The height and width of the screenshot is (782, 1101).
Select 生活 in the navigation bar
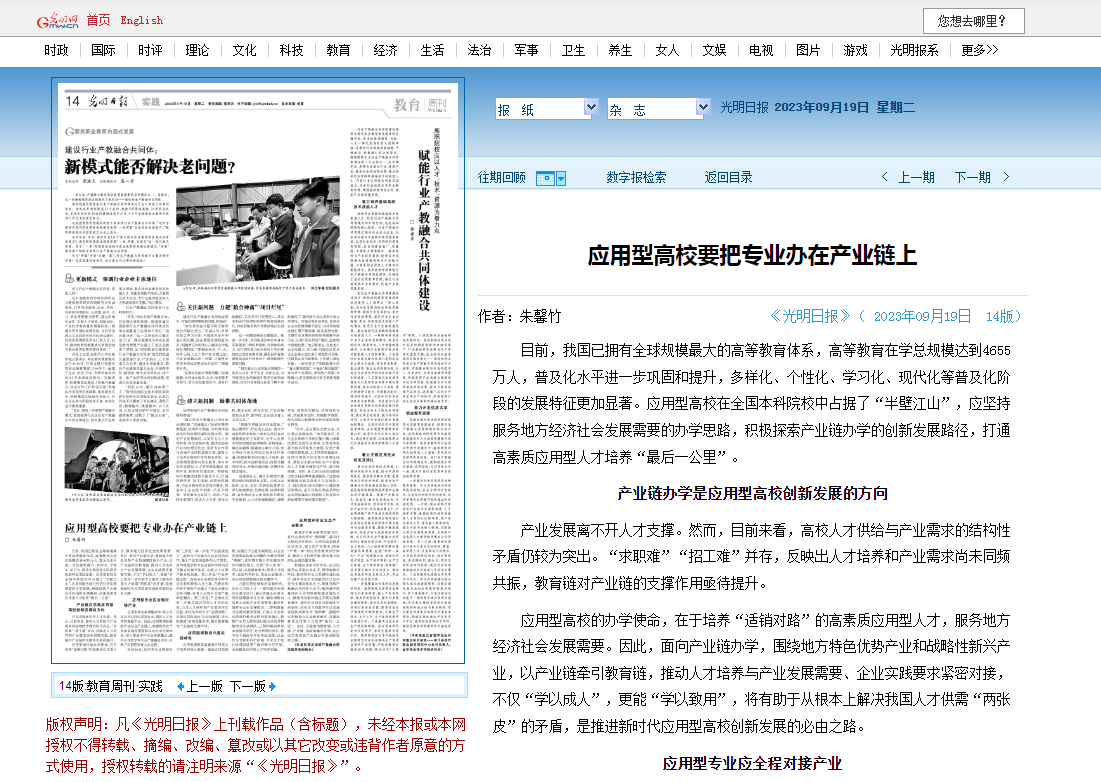pos(433,50)
